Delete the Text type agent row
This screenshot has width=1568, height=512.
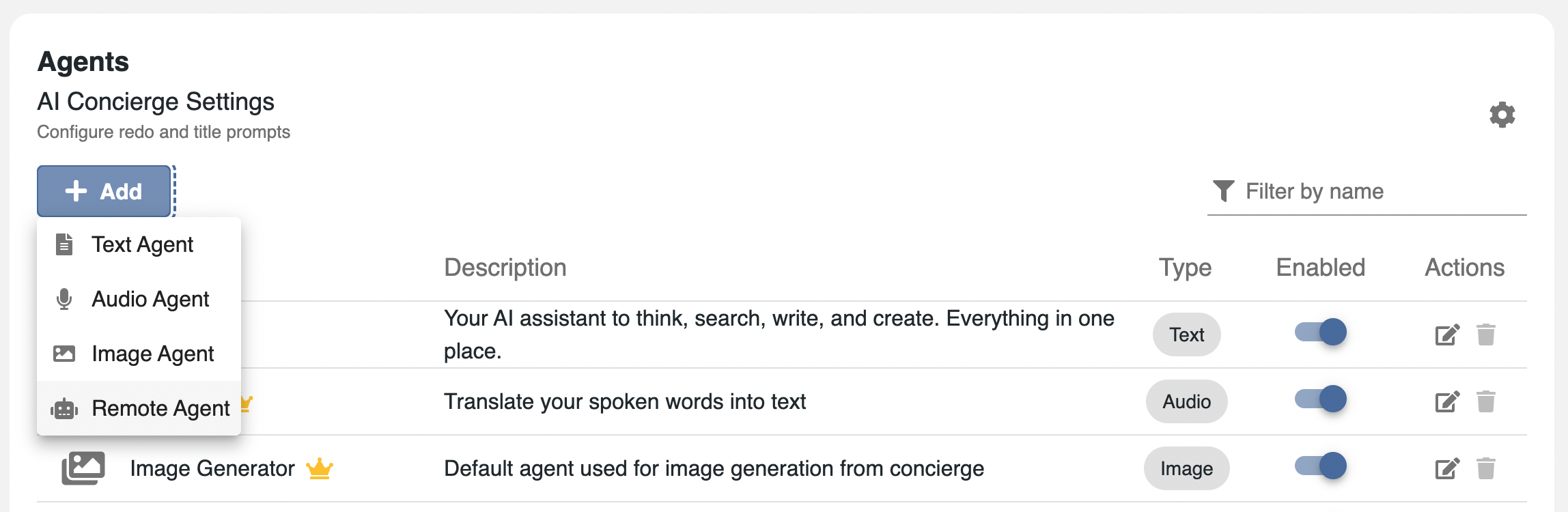1485,335
